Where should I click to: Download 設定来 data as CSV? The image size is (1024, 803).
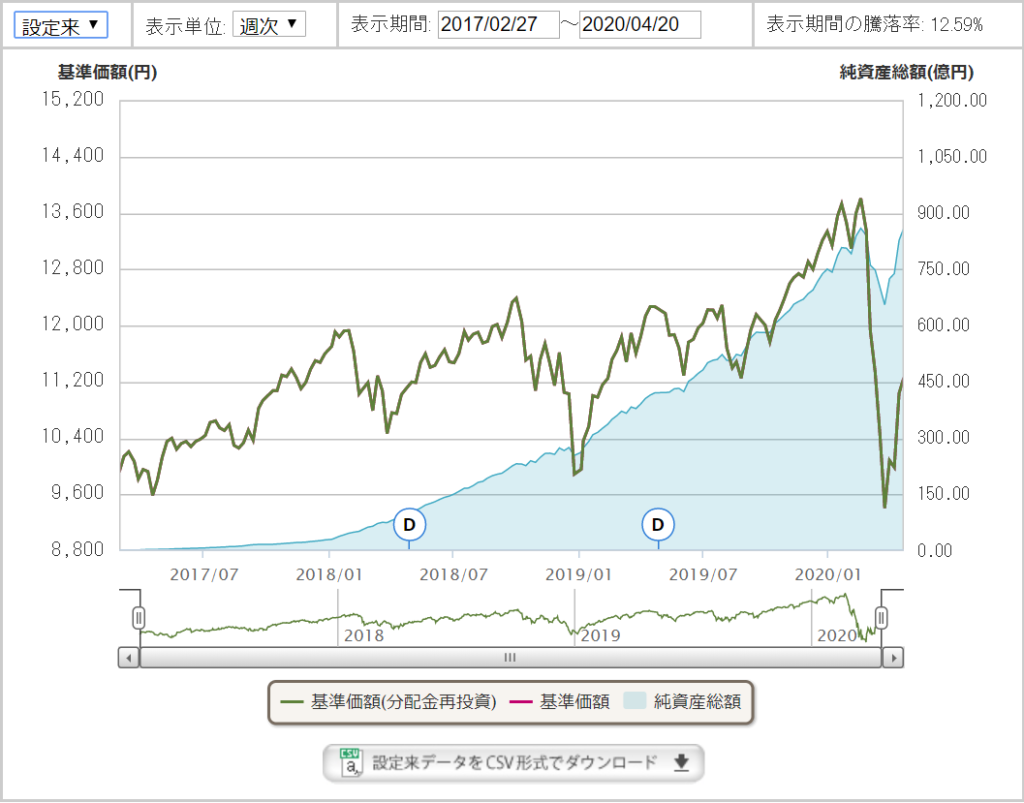pos(513,763)
